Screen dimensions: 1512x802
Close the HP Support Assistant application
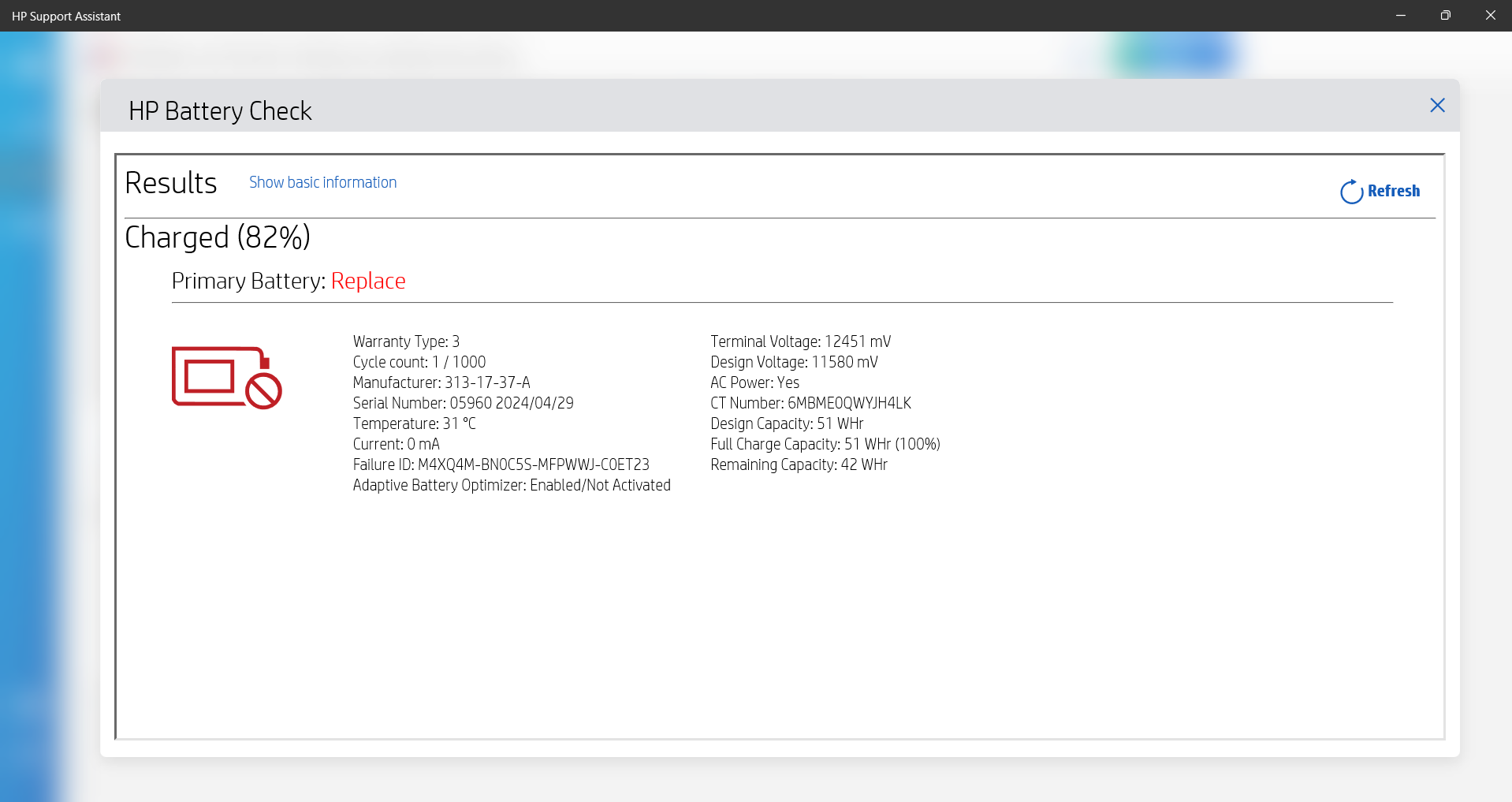[1490, 15]
